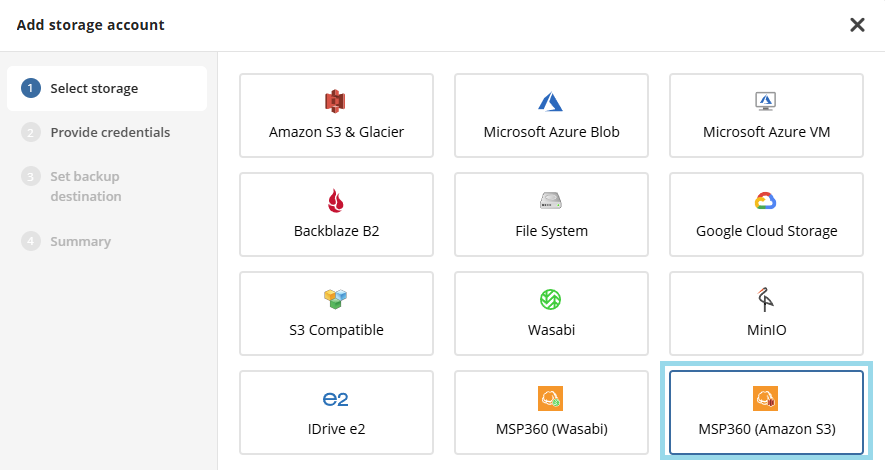
Task: Close the Add storage account dialog
Action: 857,25
